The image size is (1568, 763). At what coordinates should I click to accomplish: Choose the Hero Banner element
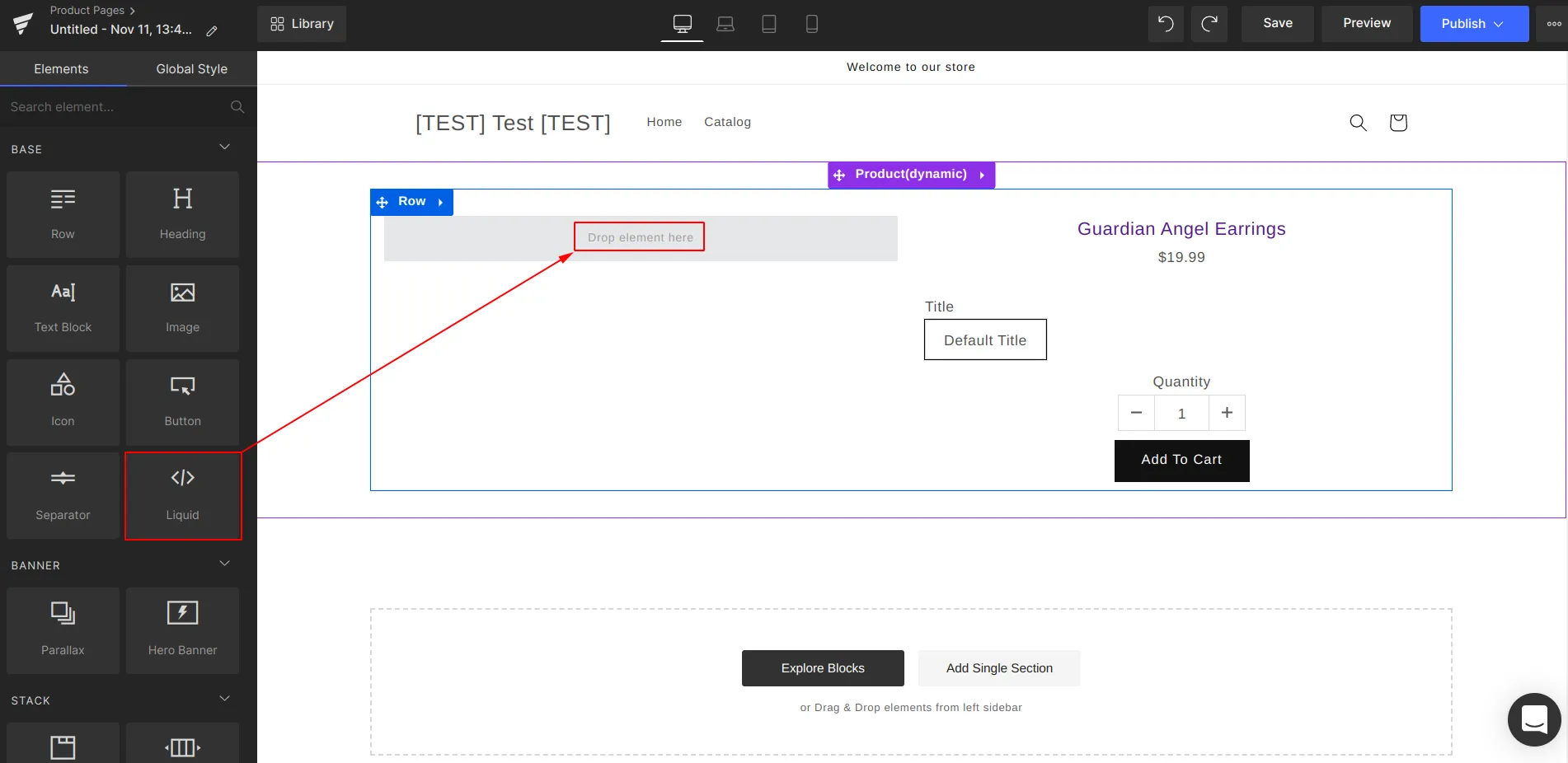(x=182, y=629)
